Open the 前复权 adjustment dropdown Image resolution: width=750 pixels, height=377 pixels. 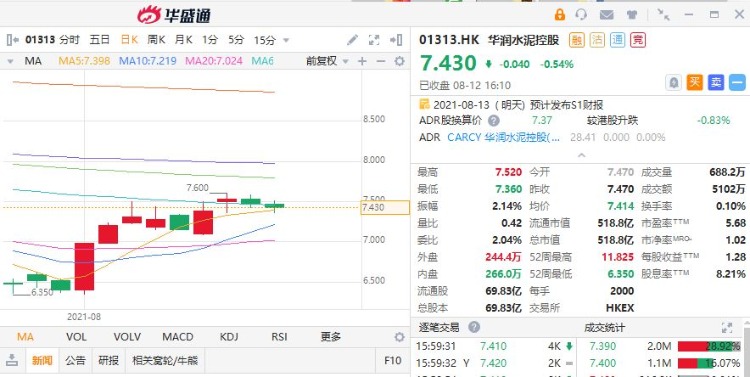[x=327, y=61]
